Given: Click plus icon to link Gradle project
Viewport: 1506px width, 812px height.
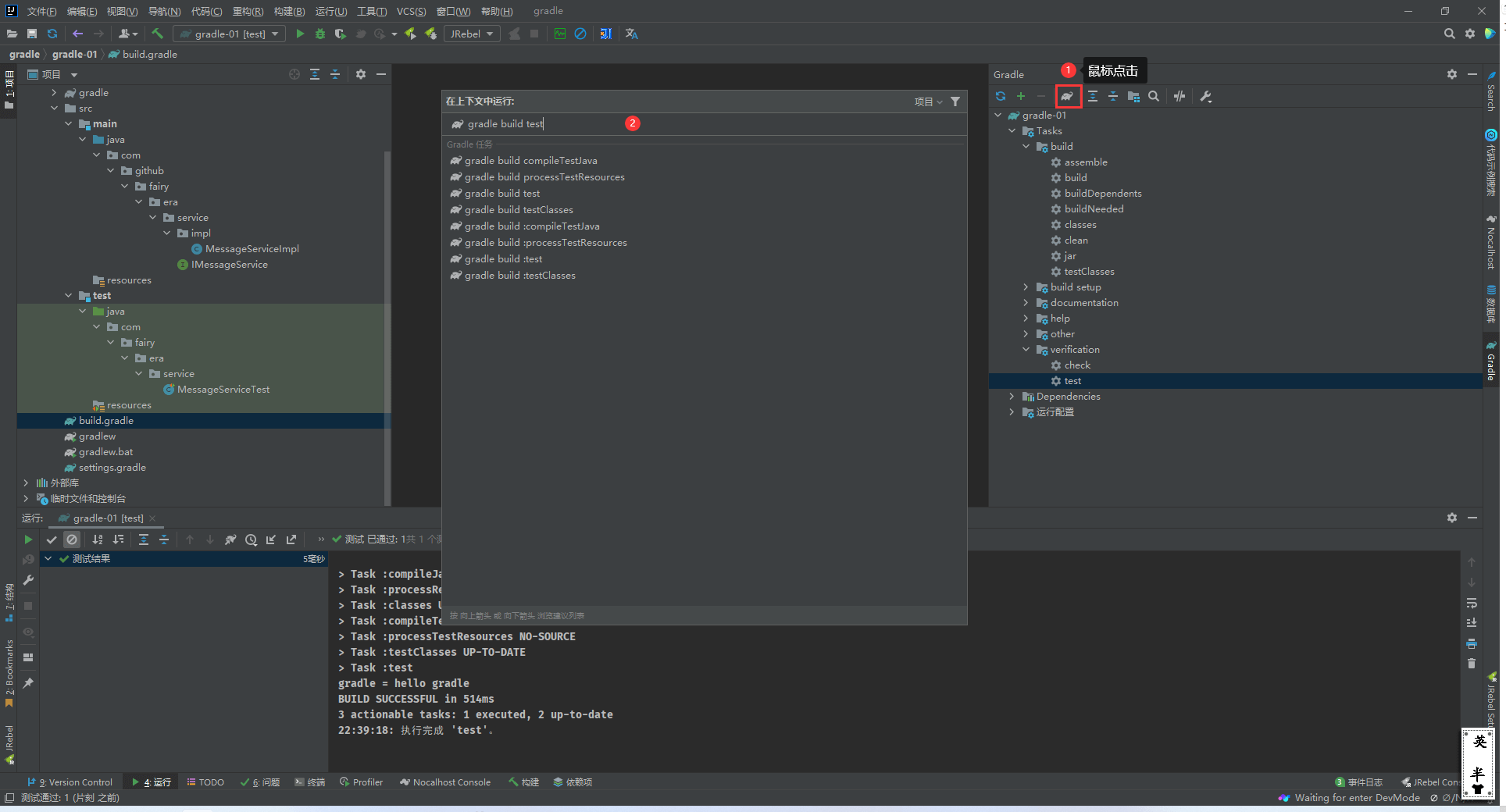Looking at the screenshot, I should click(1021, 96).
